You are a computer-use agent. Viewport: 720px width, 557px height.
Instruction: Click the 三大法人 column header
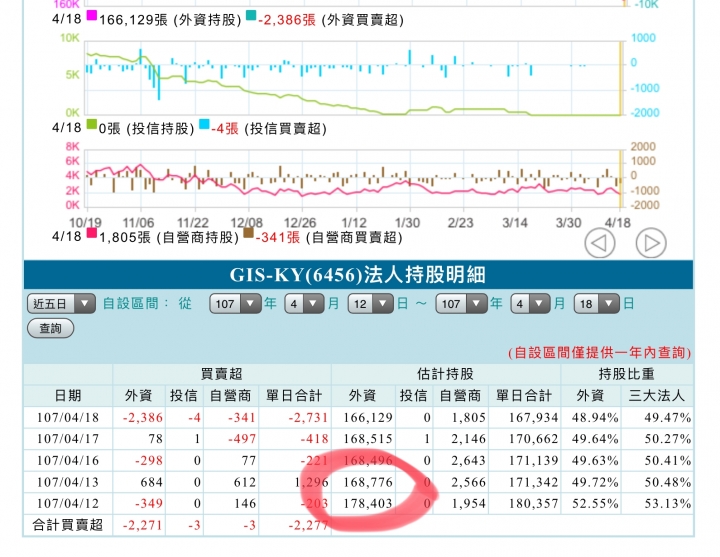[657, 395]
